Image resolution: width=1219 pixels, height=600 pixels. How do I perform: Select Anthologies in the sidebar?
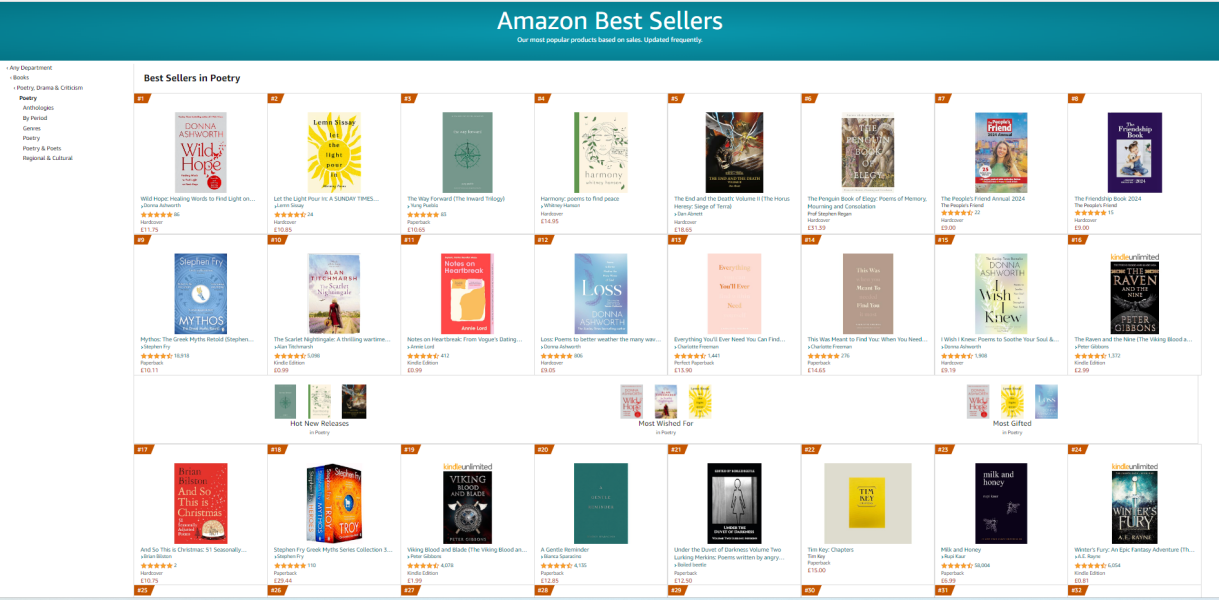(38, 108)
